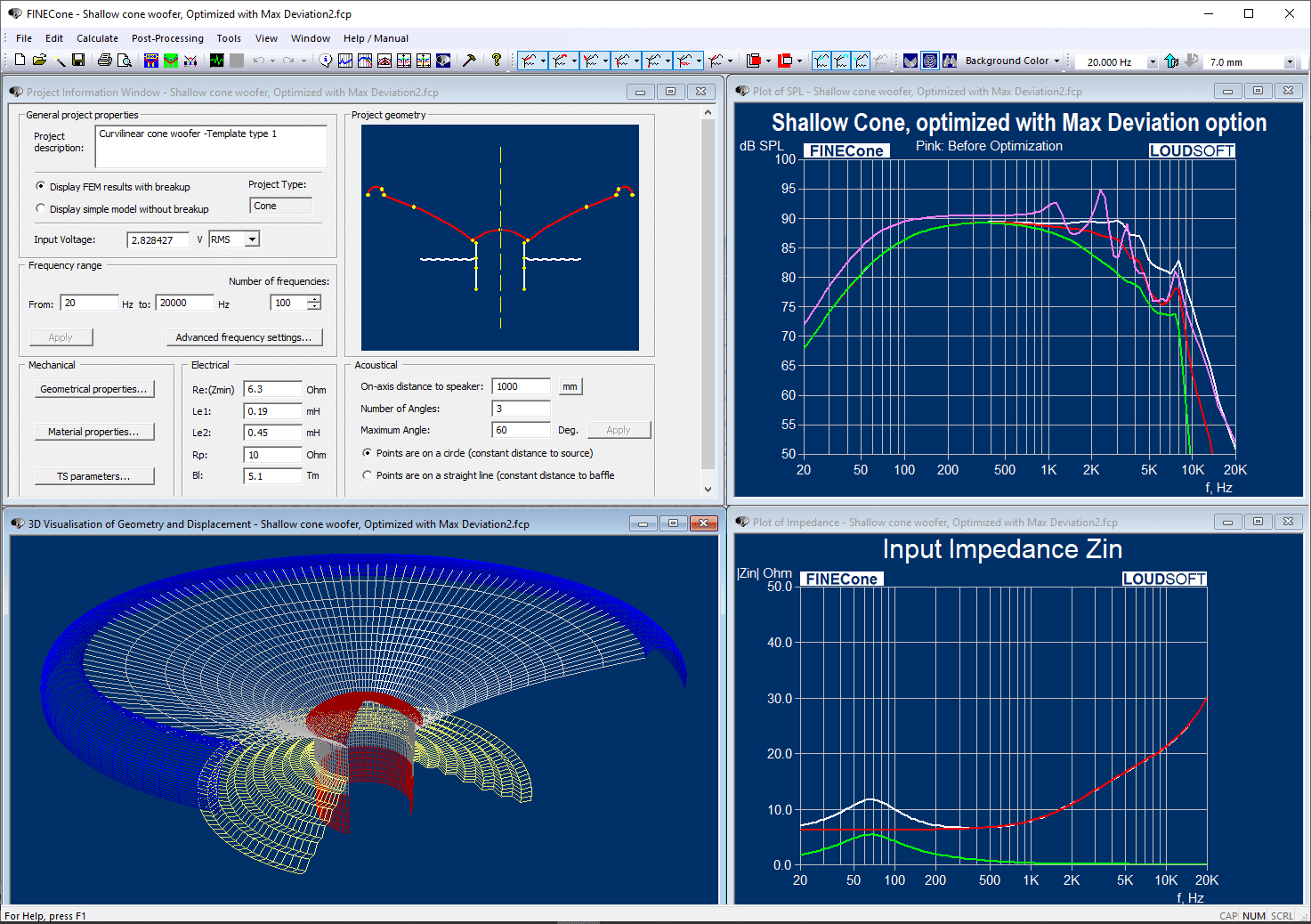Save the current project

coord(78,60)
